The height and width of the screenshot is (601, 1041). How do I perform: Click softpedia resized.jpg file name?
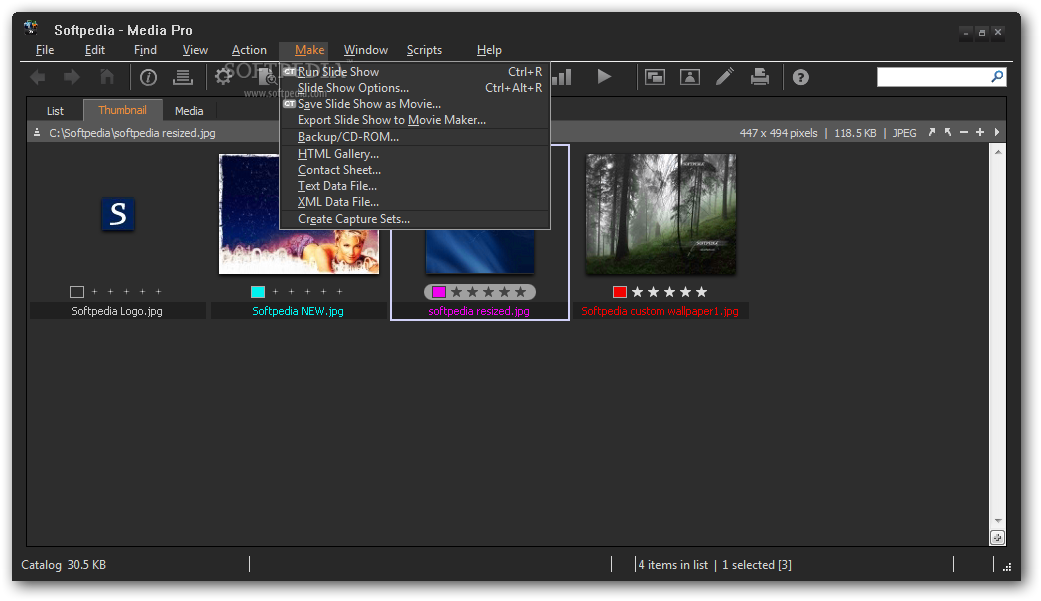pyautogui.click(x=479, y=311)
